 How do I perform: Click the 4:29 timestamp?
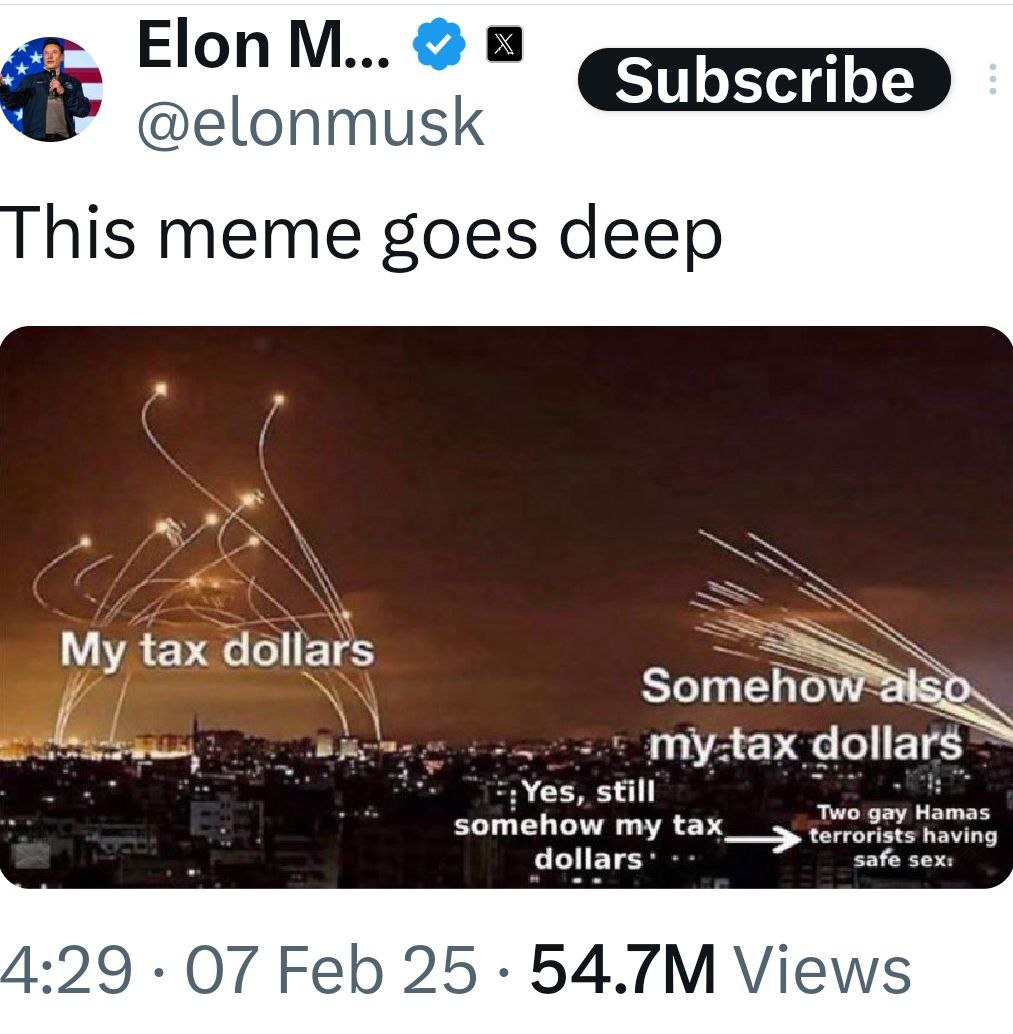[66, 969]
